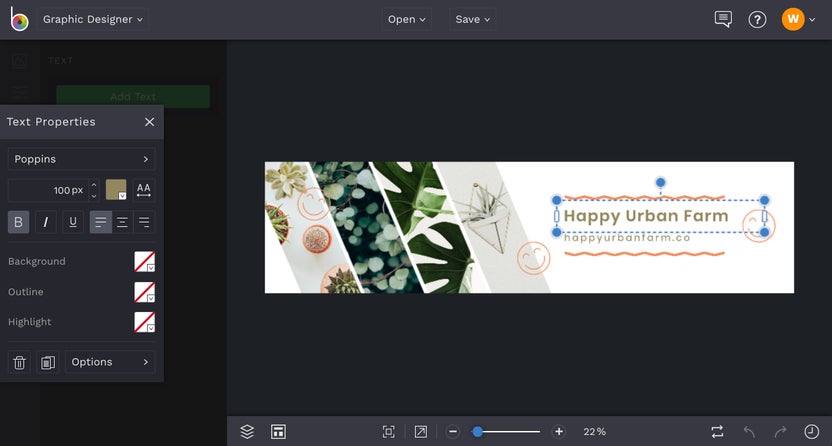Image resolution: width=832 pixels, height=446 pixels.
Task: Click the BeFunky logo icon
Action: pyautogui.click(x=19, y=19)
